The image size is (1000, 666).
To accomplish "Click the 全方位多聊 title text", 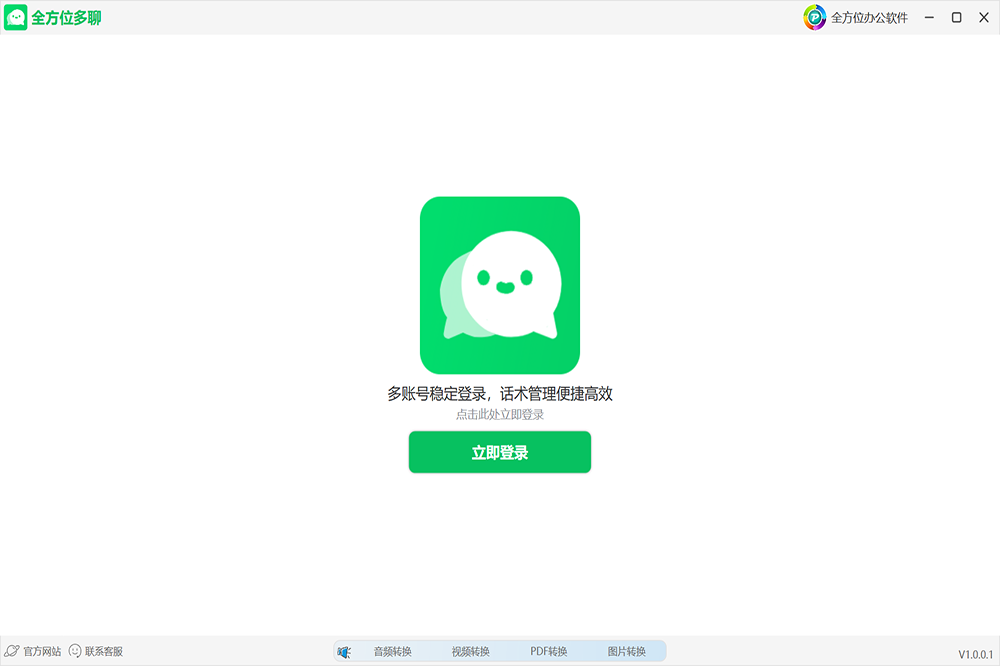I will (x=66, y=18).
